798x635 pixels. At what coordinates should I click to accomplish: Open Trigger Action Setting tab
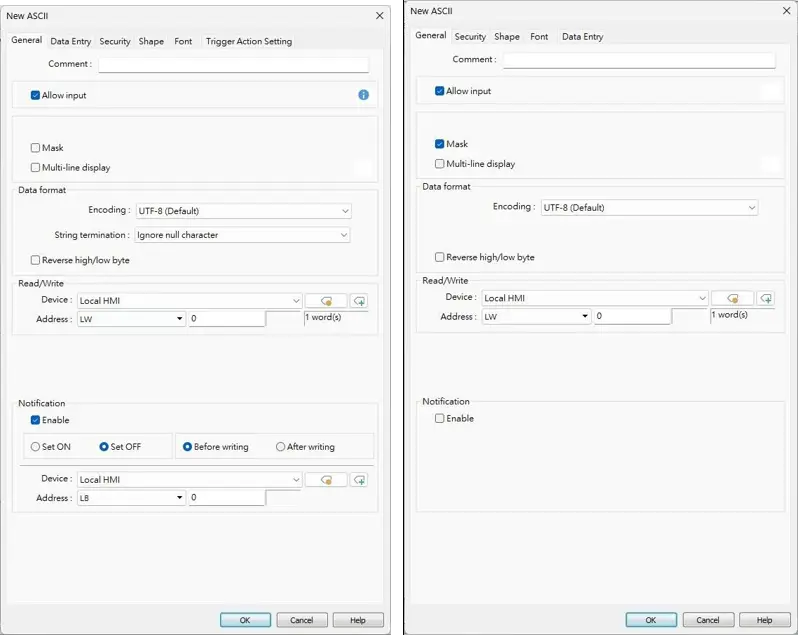pos(249,41)
